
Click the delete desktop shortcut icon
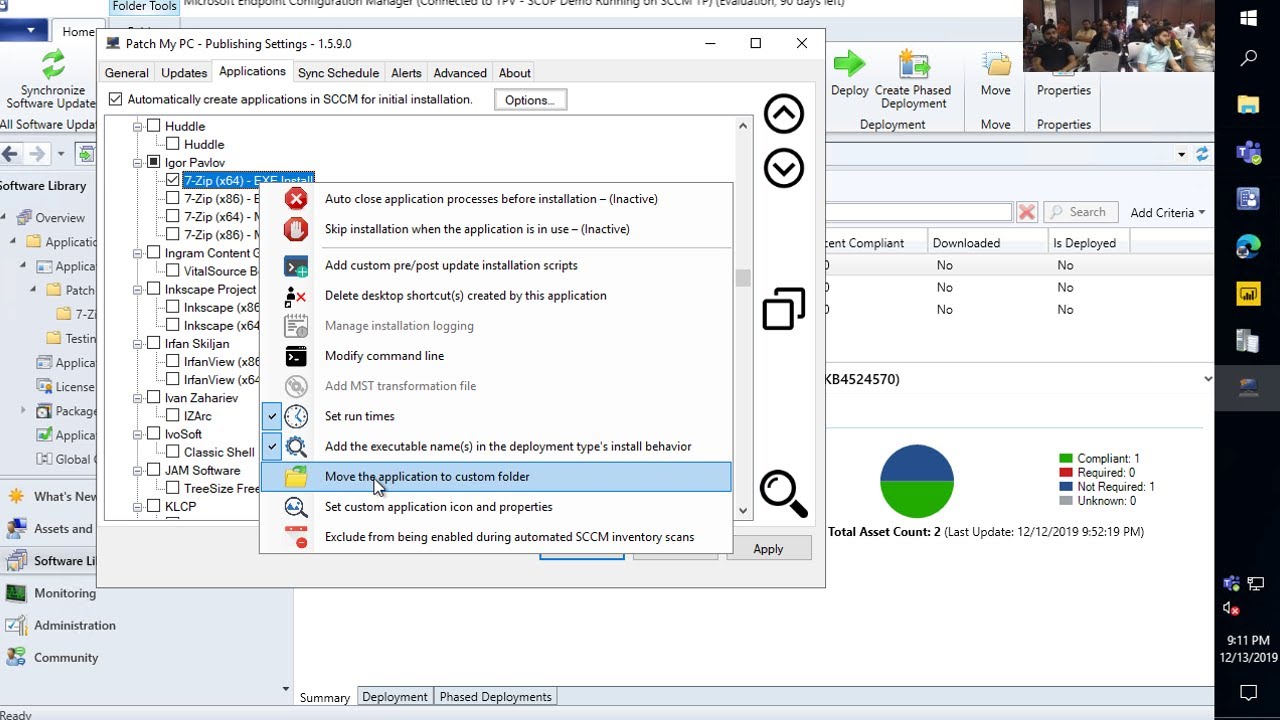pos(296,296)
